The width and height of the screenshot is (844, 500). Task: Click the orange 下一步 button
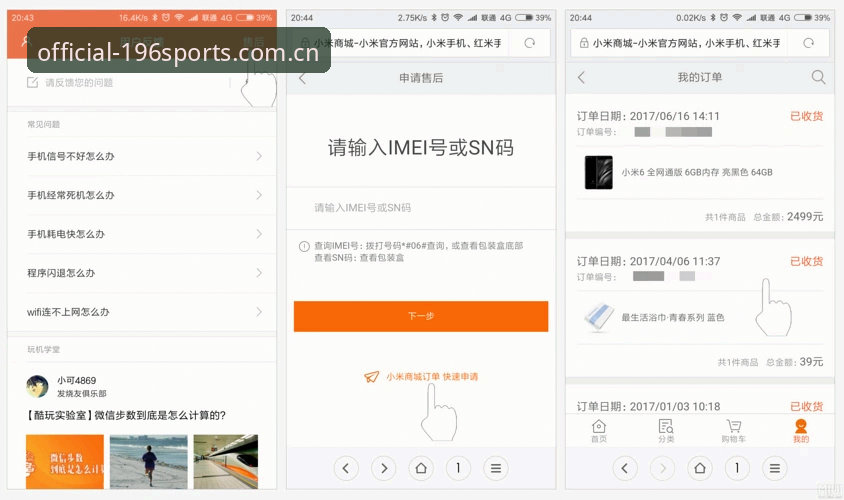pyautogui.click(x=421, y=316)
